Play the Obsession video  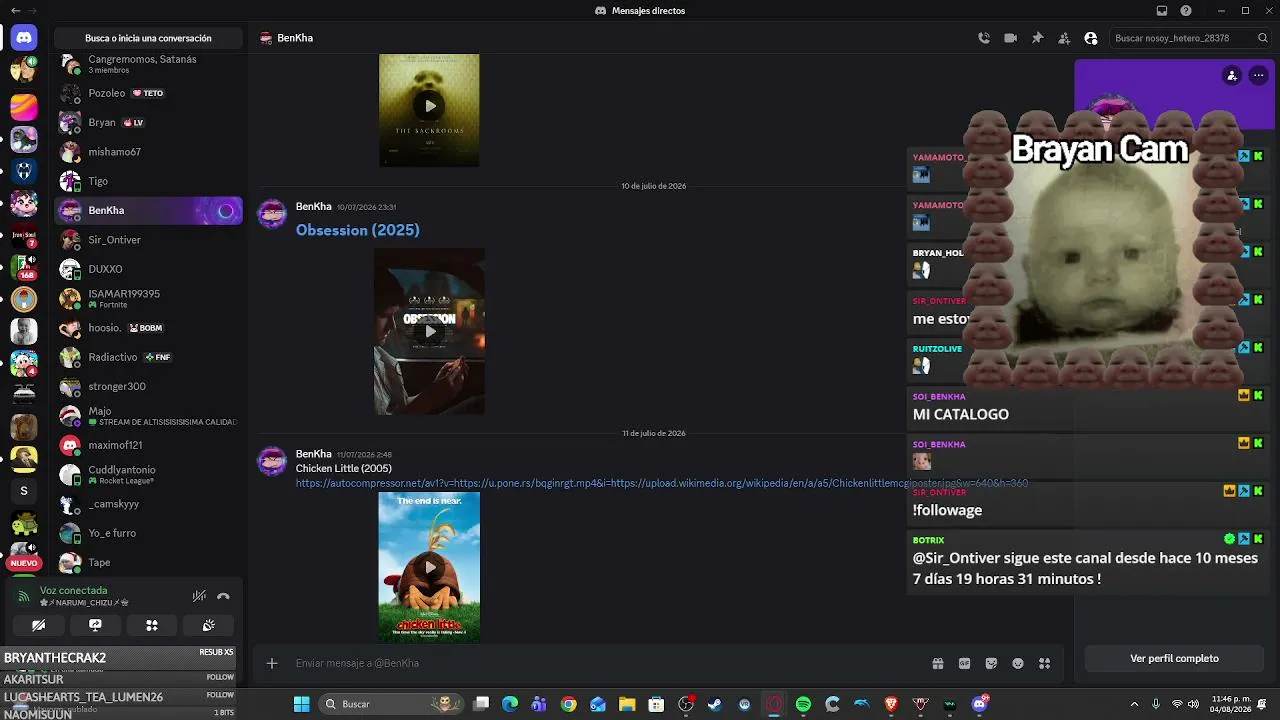tap(429, 331)
